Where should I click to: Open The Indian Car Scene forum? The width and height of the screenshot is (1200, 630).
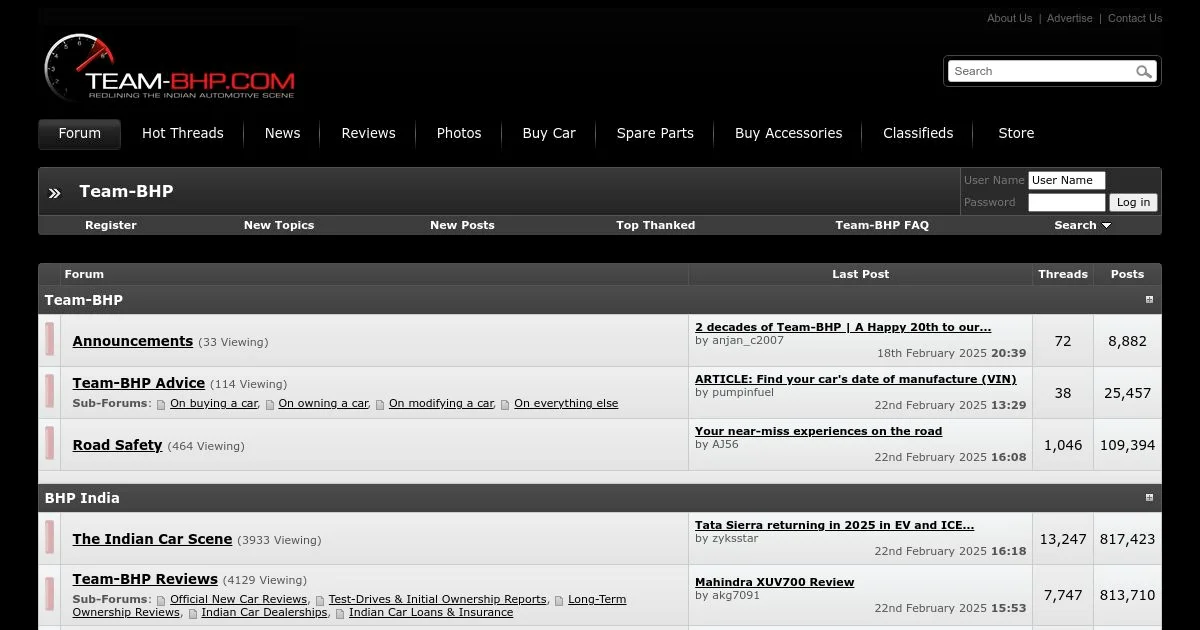pos(152,539)
